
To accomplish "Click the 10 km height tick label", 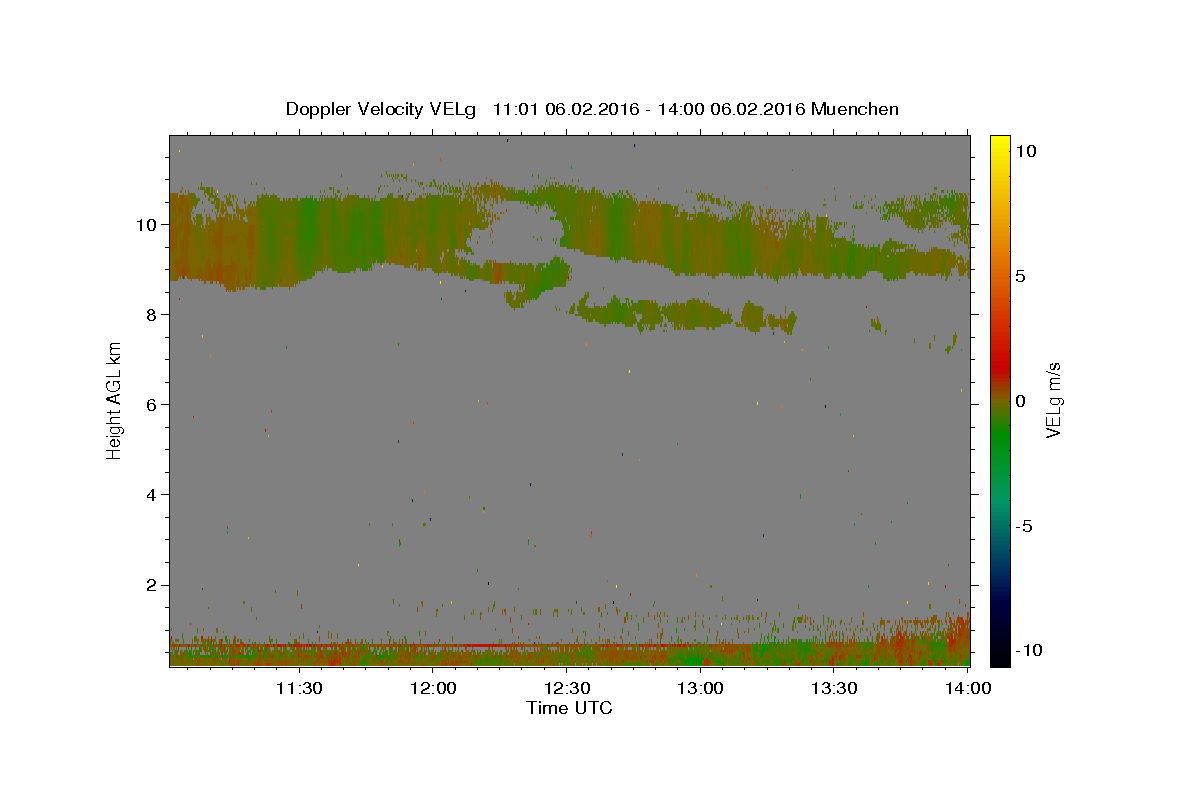I will point(147,224).
